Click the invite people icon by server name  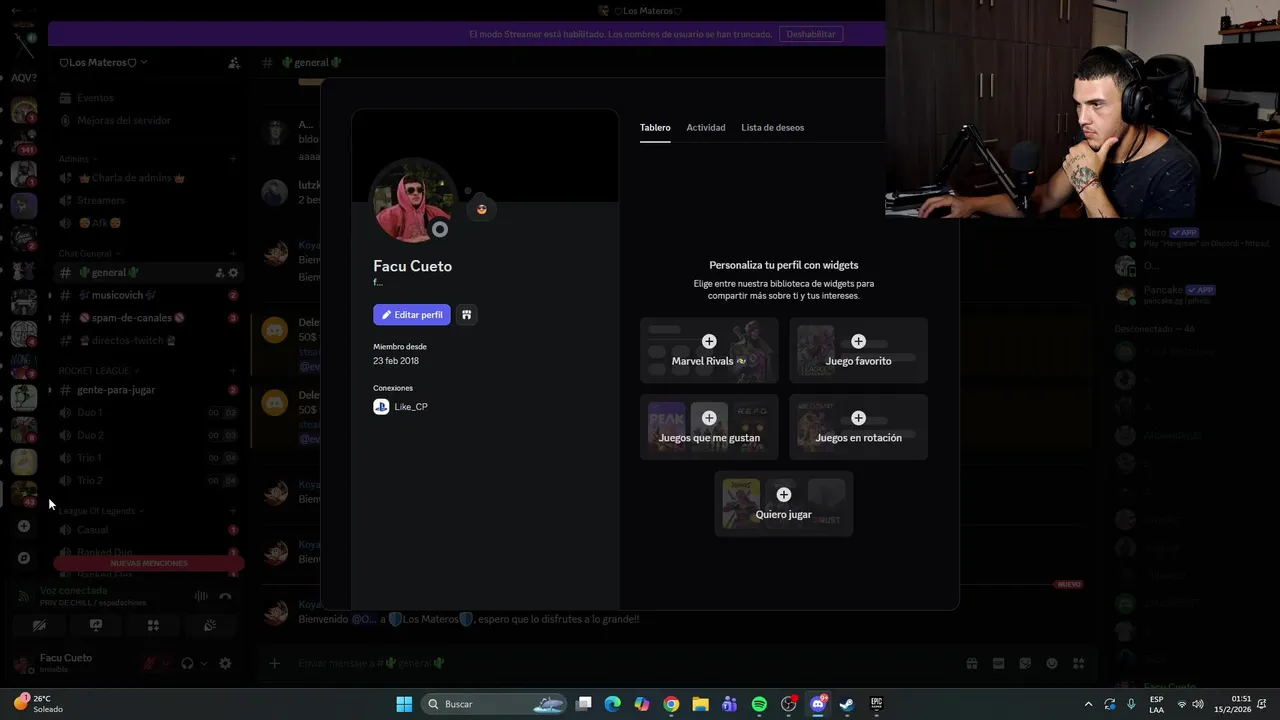234,63
